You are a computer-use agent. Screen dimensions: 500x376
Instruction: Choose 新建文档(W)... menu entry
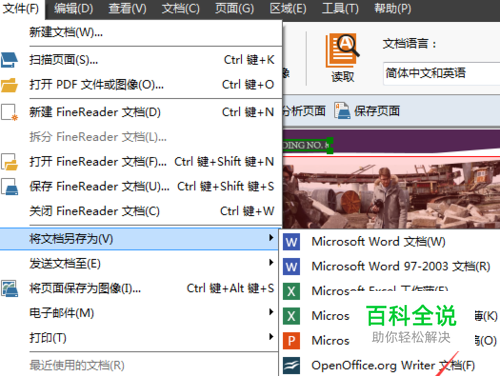[x=141, y=32]
